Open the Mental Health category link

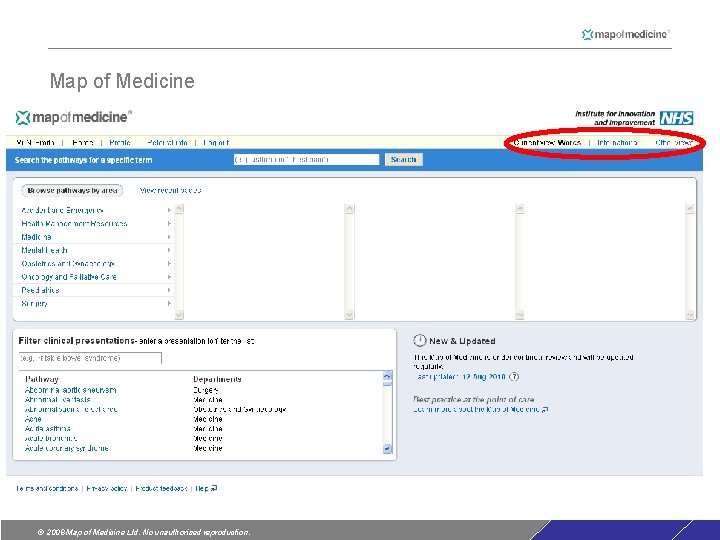[x=45, y=250]
